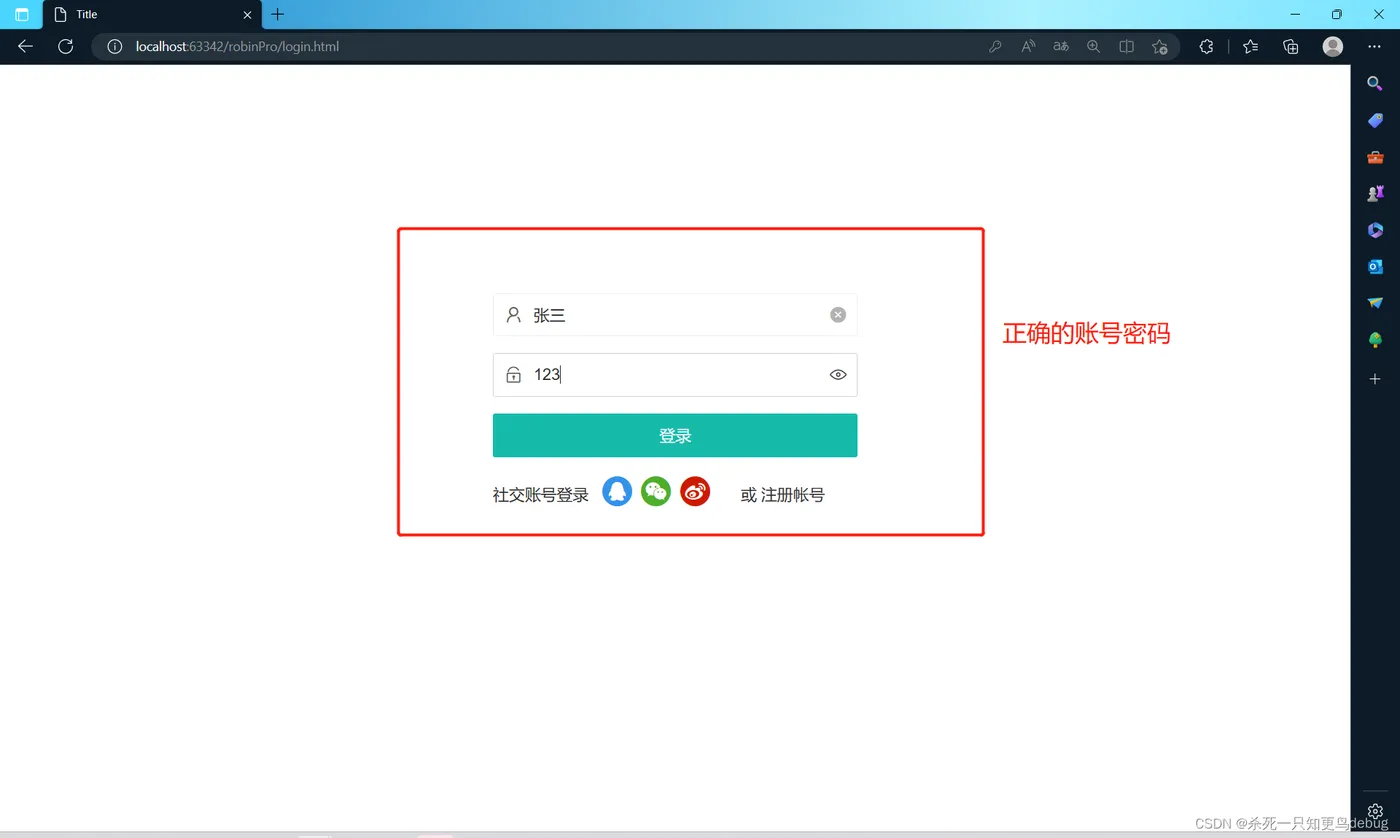Open the Collections icon
Viewport: 1400px width, 838px height.
1291,46
